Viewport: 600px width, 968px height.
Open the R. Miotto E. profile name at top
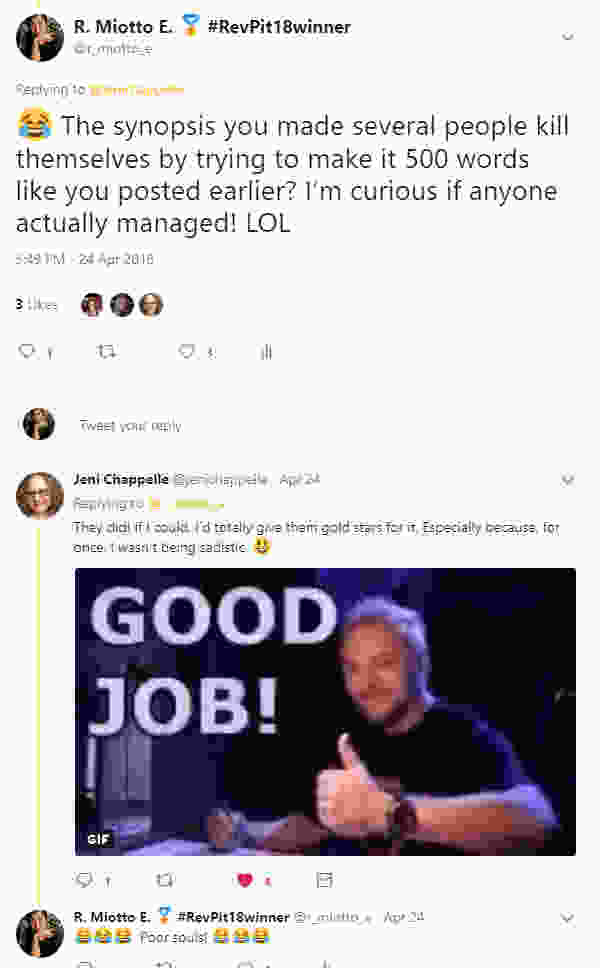coord(123,27)
